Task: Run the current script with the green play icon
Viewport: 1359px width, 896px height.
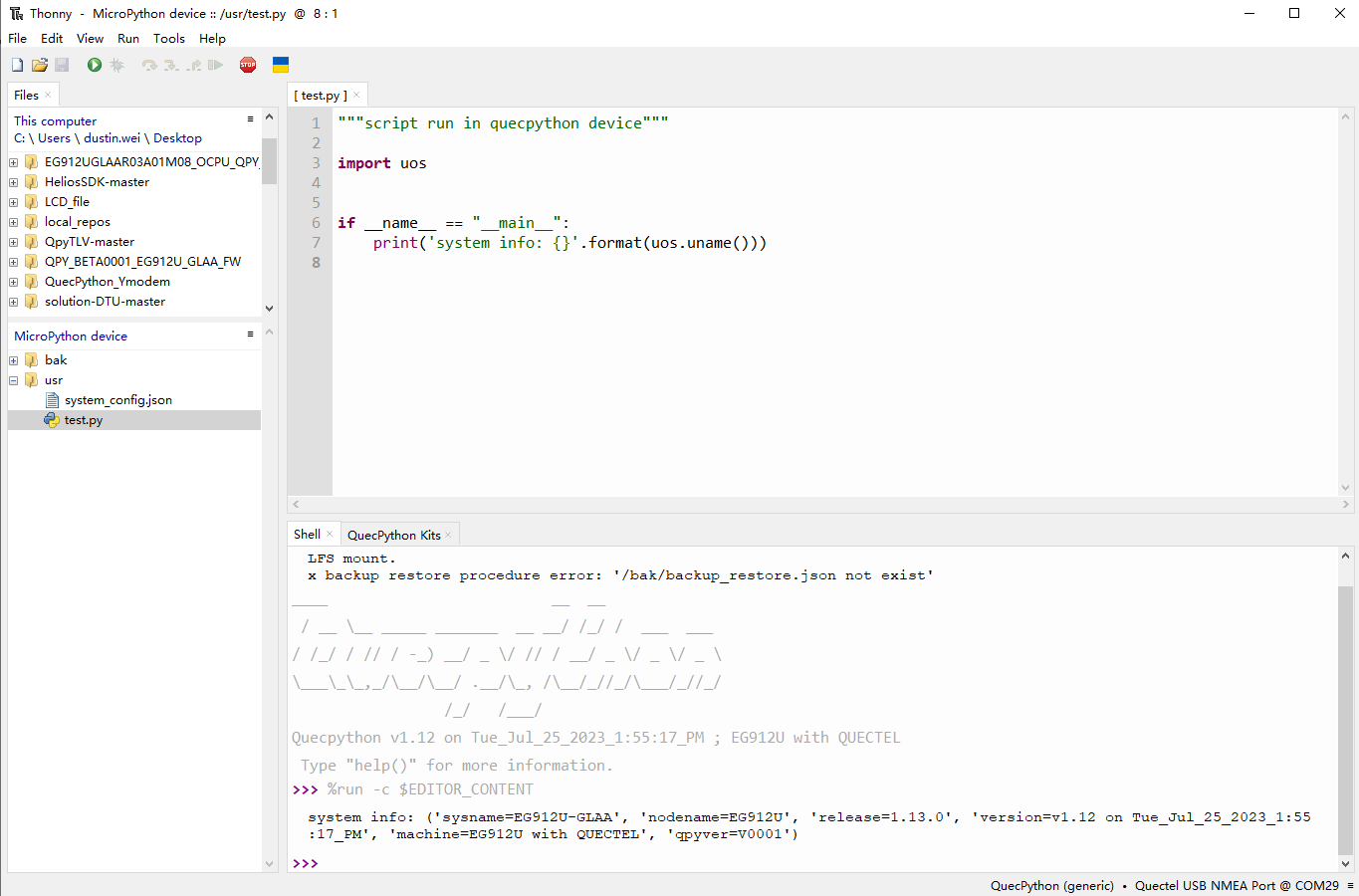Action: point(95,65)
